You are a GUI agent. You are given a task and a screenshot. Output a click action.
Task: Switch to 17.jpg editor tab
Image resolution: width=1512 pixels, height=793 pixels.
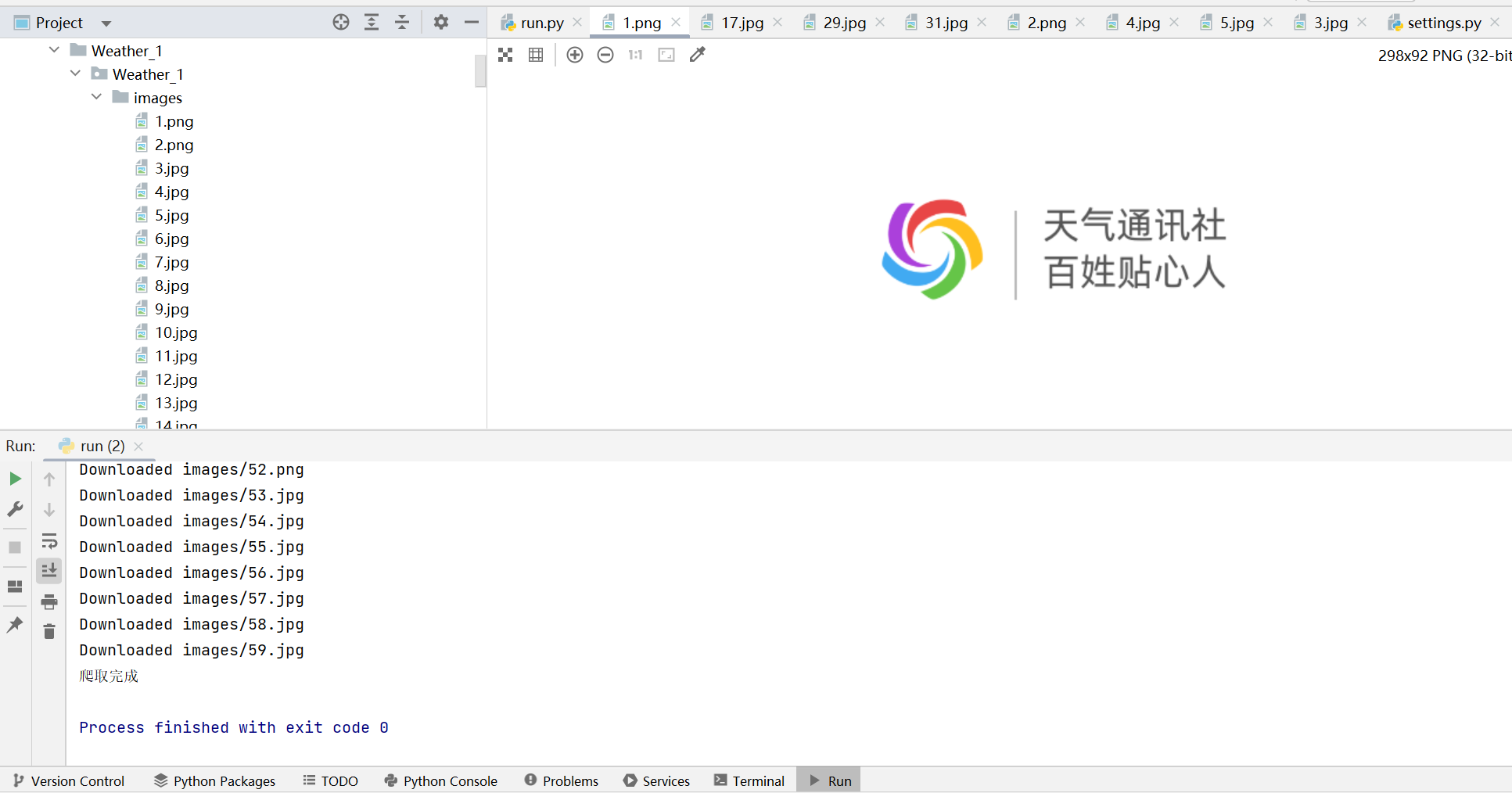(742, 23)
